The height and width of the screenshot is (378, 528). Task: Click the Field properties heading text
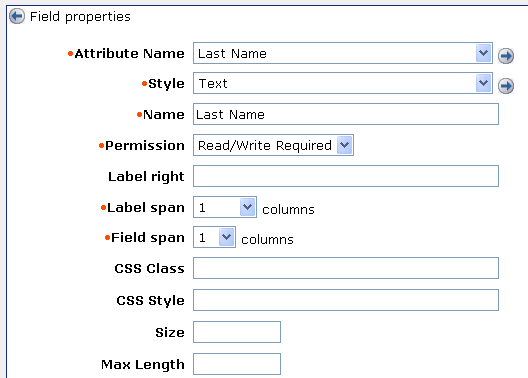[x=80, y=17]
